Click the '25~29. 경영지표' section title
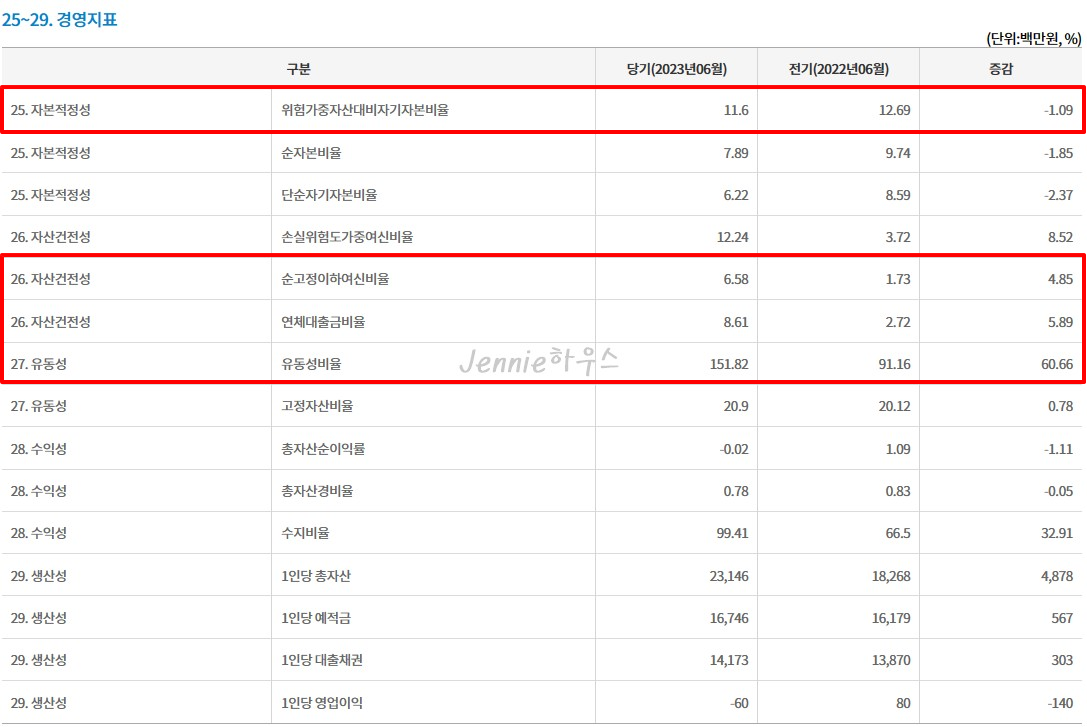The image size is (1087, 727). pos(60,19)
